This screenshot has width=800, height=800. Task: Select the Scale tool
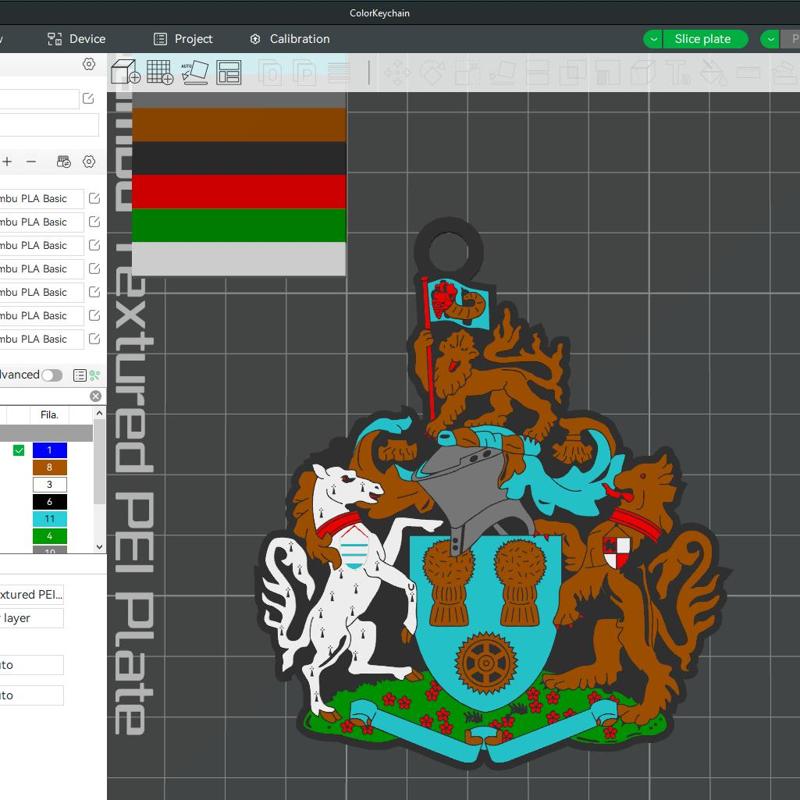(467, 72)
